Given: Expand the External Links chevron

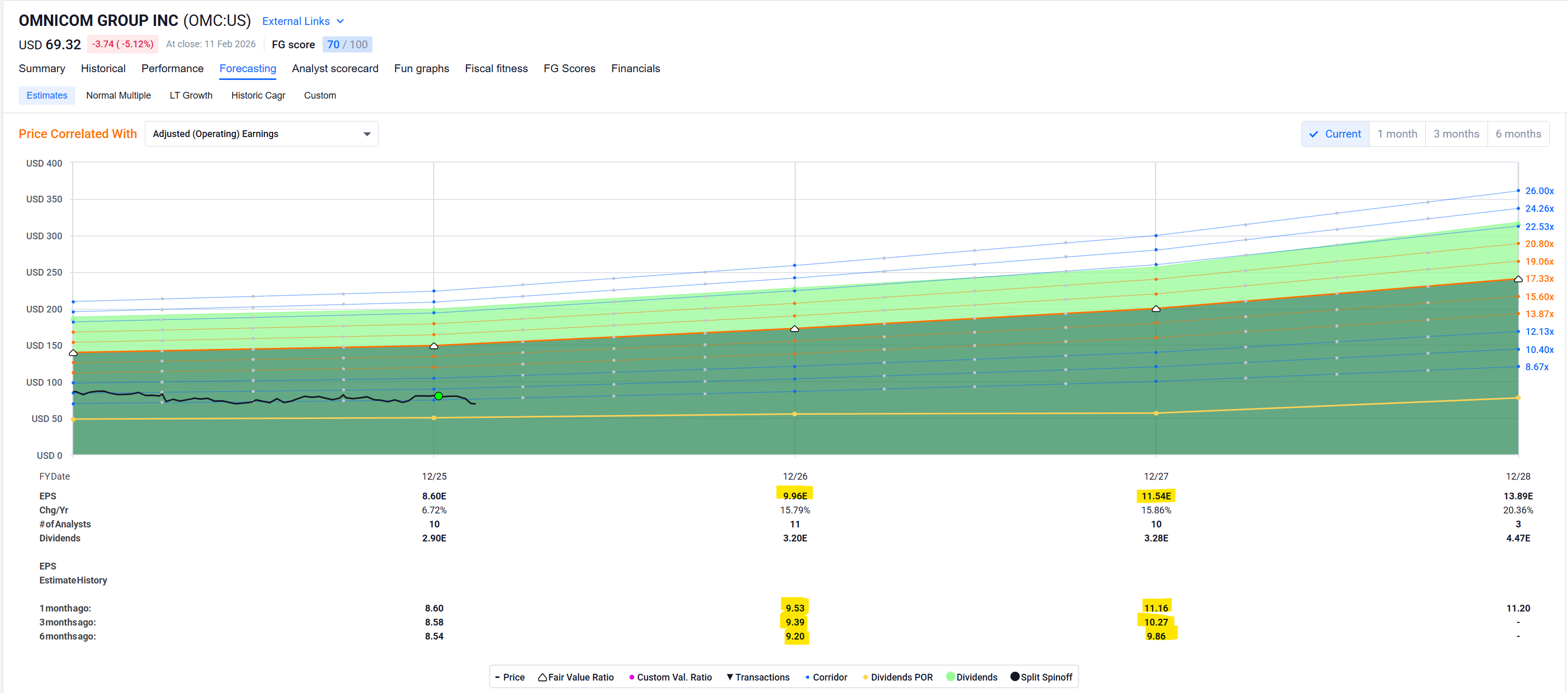Looking at the screenshot, I should click(x=340, y=21).
